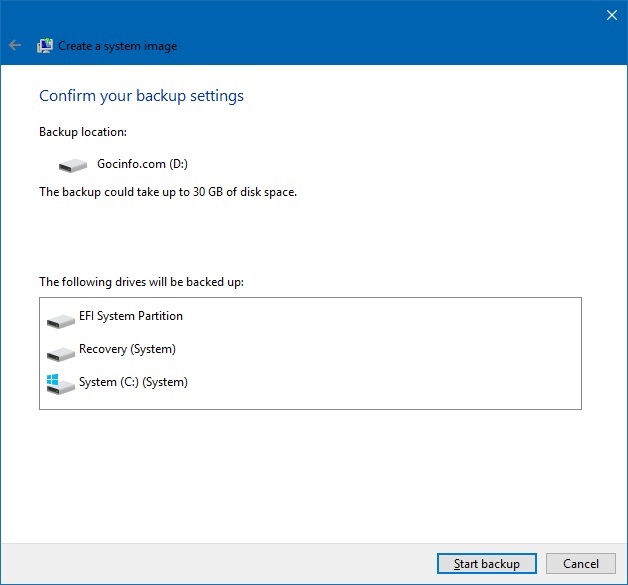
Task: Click 'The following drives will be backed up' label
Action: point(141,282)
